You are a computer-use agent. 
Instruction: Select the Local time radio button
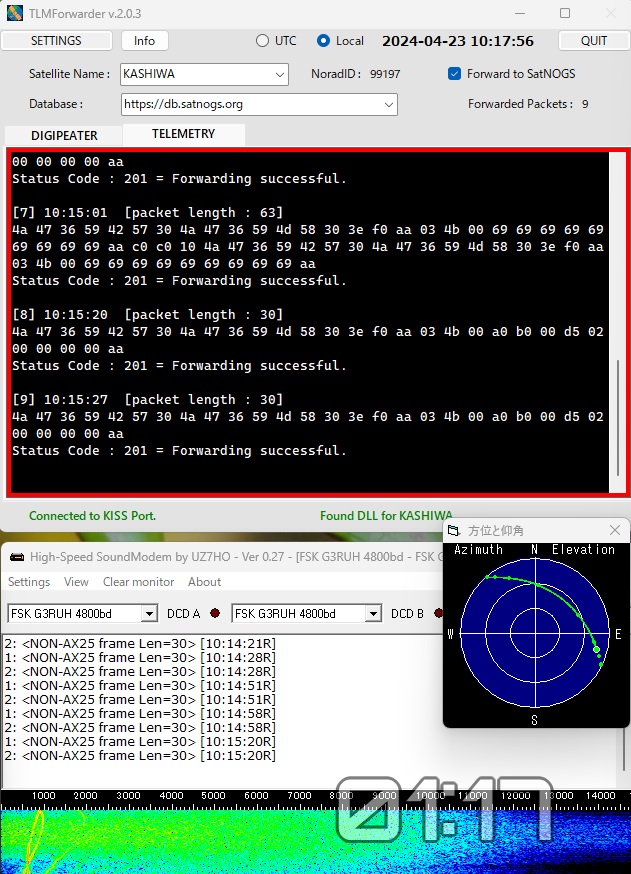(x=323, y=41)
